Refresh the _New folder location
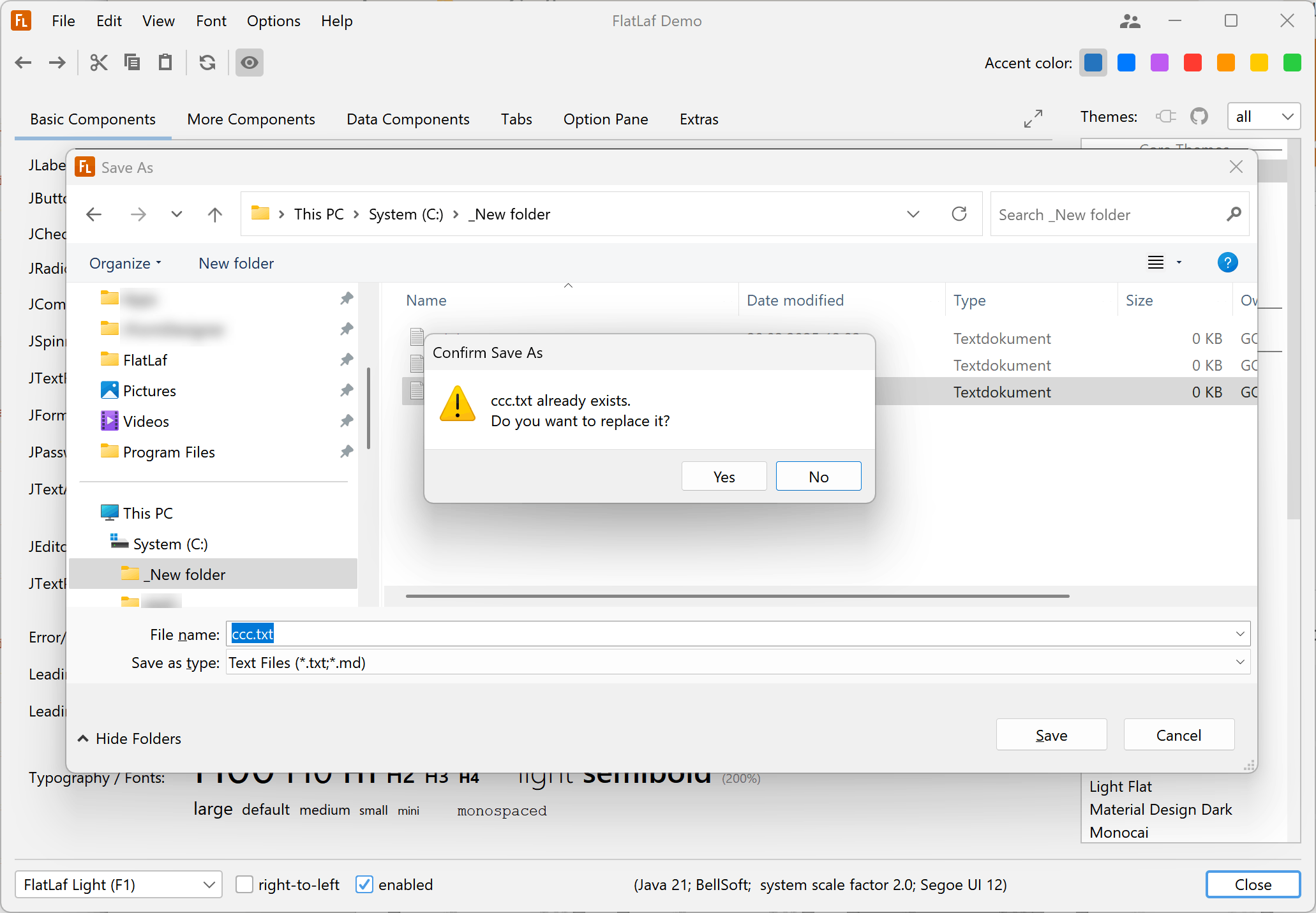Image resolution: width=1316 pixels, height=913 pixels. pyautogui.click(x=959, y=214)
